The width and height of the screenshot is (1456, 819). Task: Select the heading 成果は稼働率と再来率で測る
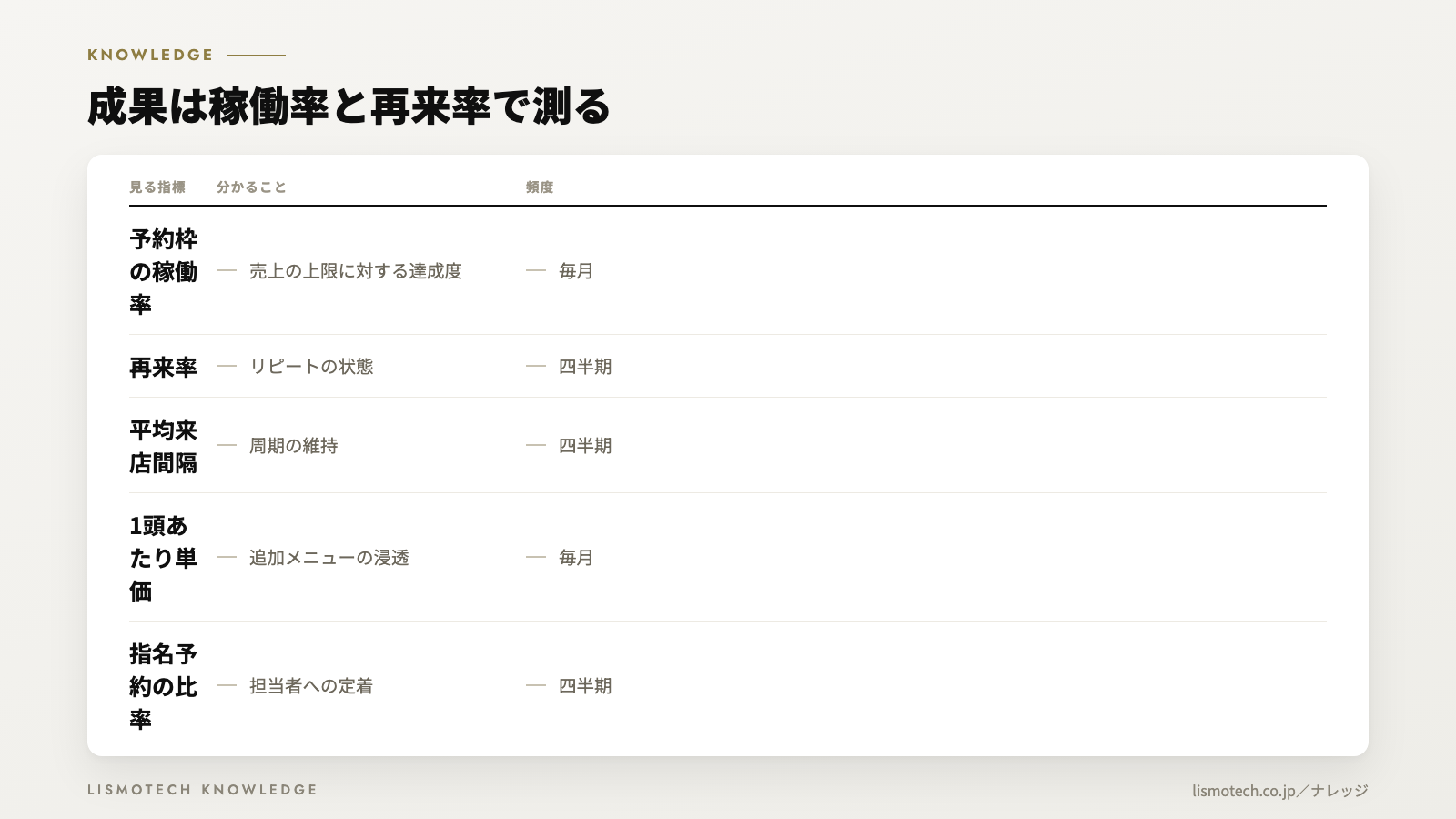click(x=349, y=106)
